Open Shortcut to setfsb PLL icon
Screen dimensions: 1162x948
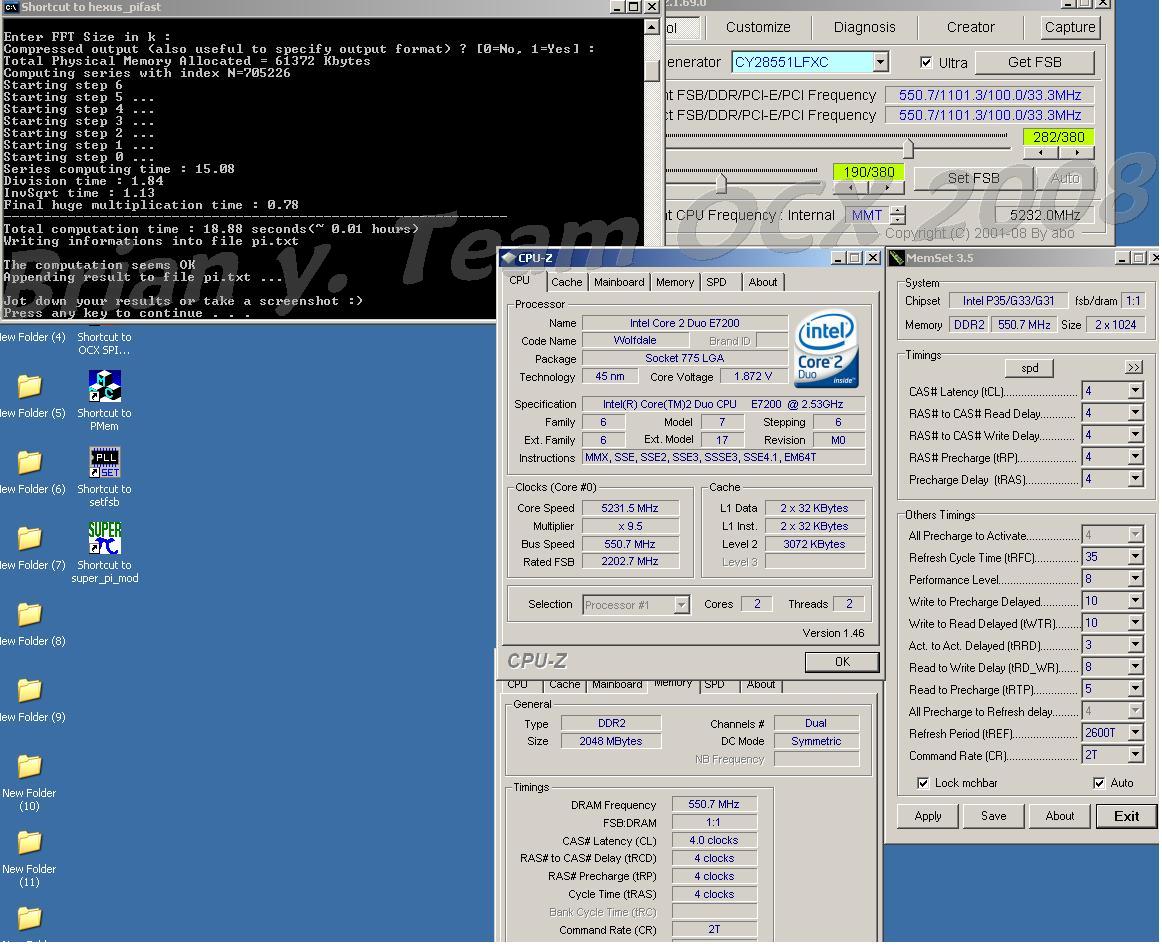(104, 463)
